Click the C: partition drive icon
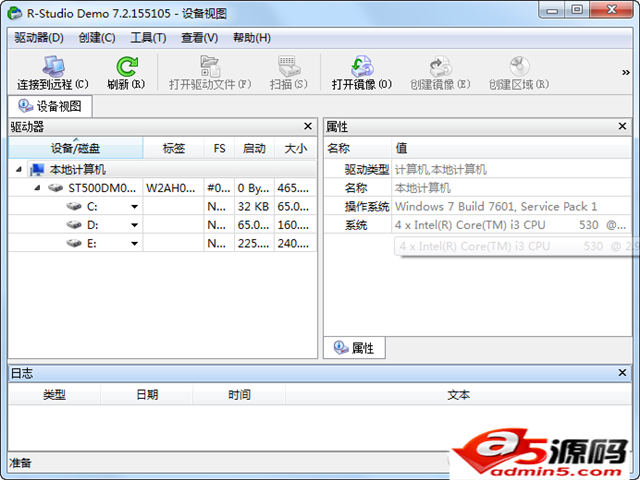640x480 pixels. tap(74, 206)
